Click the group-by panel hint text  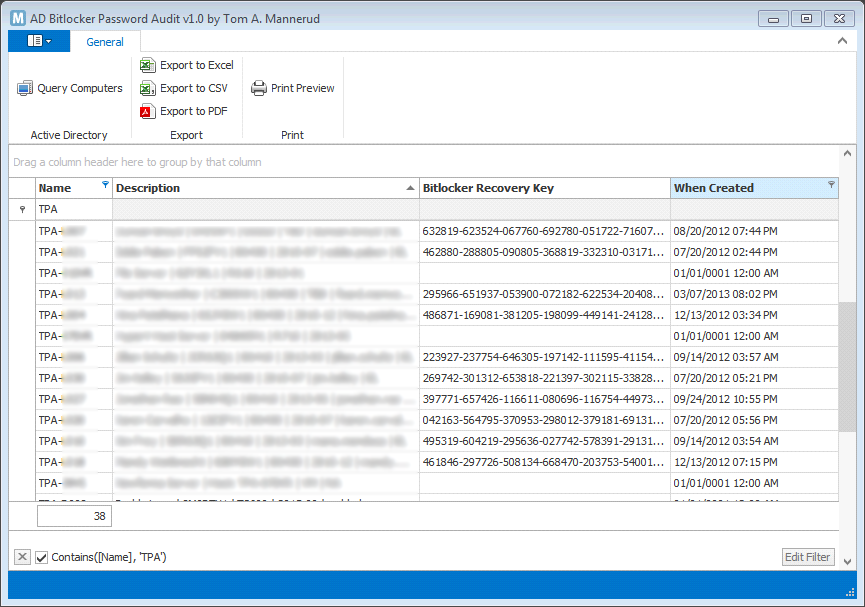click(x=137, y=162)
